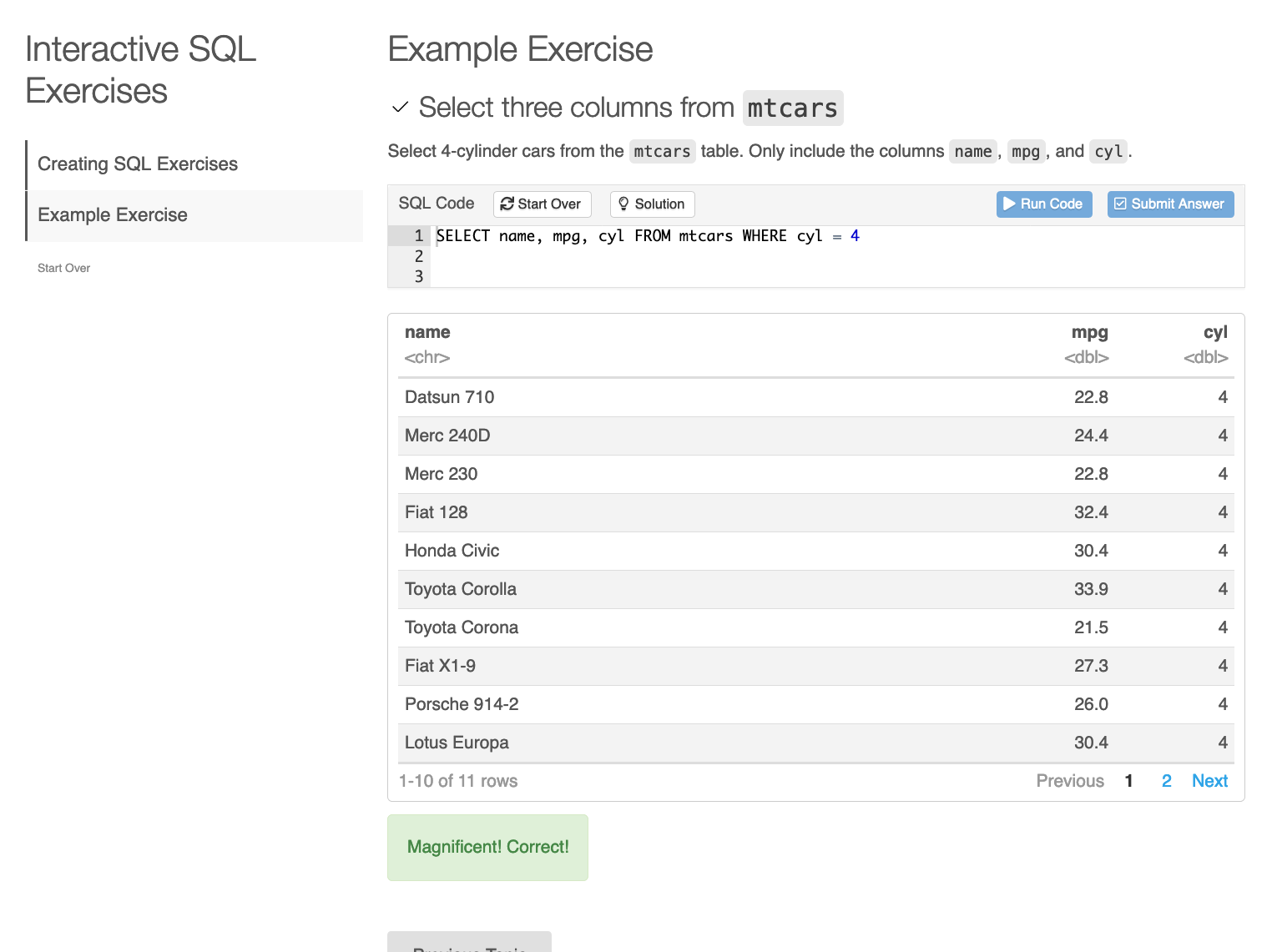Submit the current SQL answer
Image resolution: width=1277 pixels, height=952 pixels.
1170,204
